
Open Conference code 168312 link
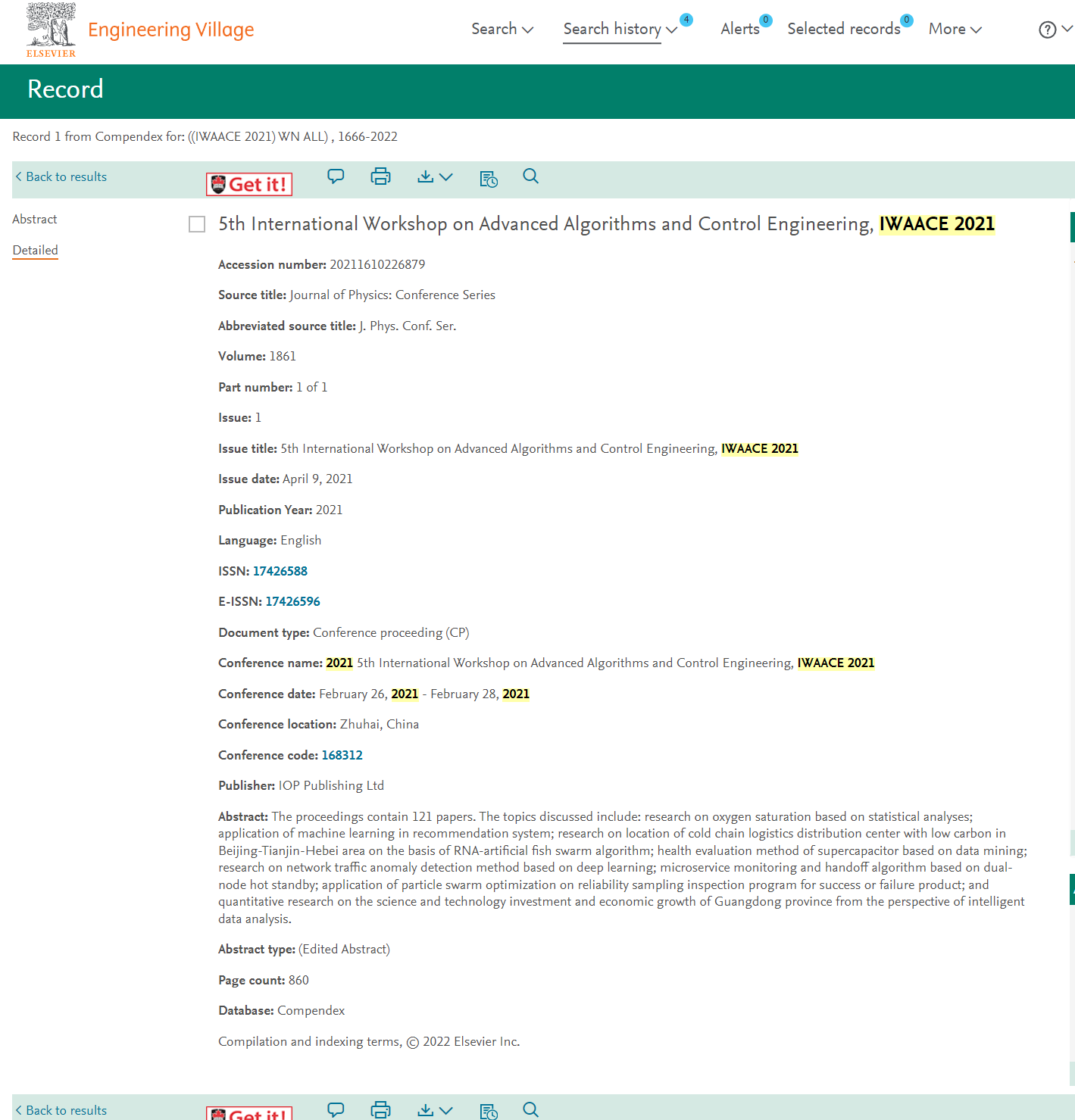pyautogui.click(x=342, y=755)
